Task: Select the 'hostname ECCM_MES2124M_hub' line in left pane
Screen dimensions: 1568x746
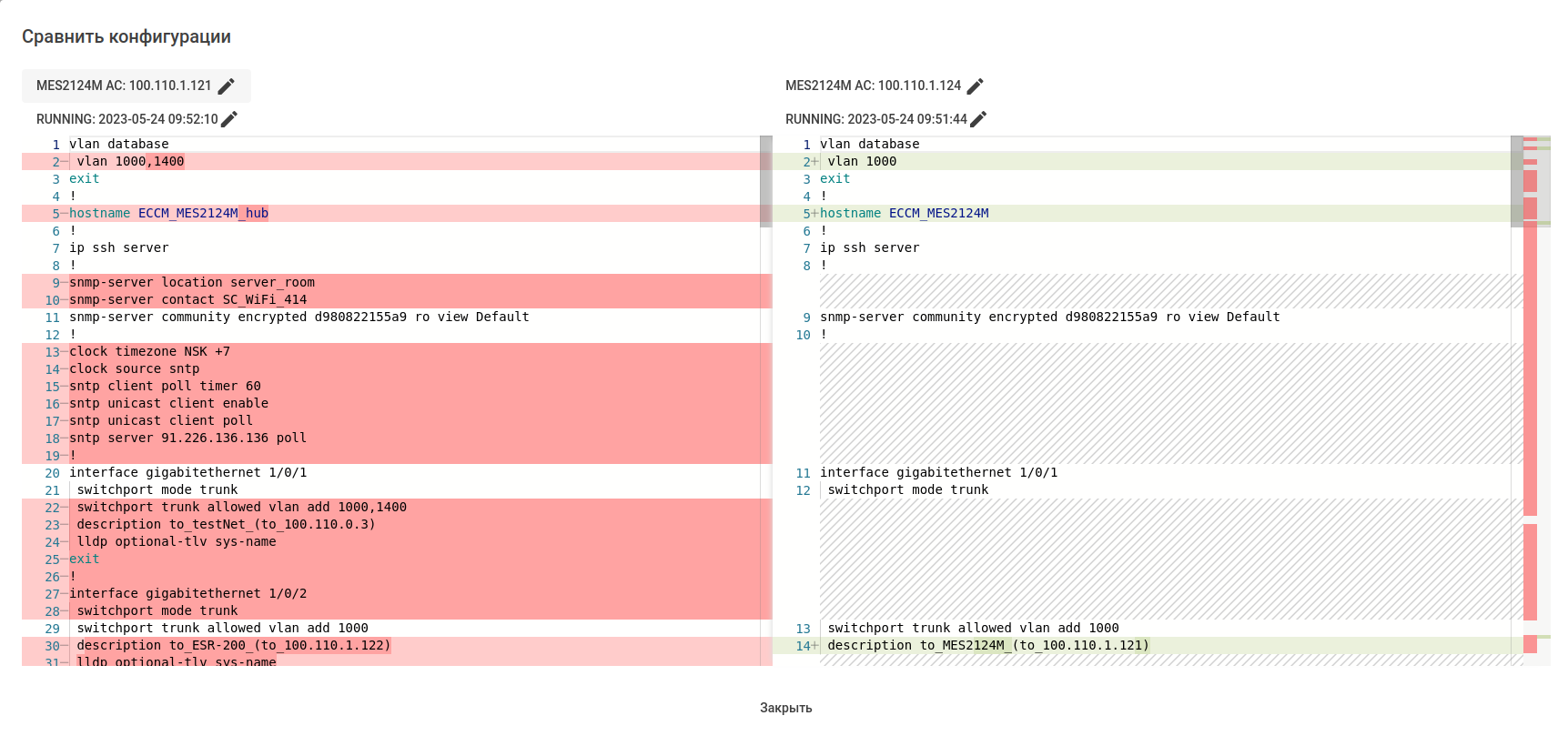Action: click(x=168, y=214)
